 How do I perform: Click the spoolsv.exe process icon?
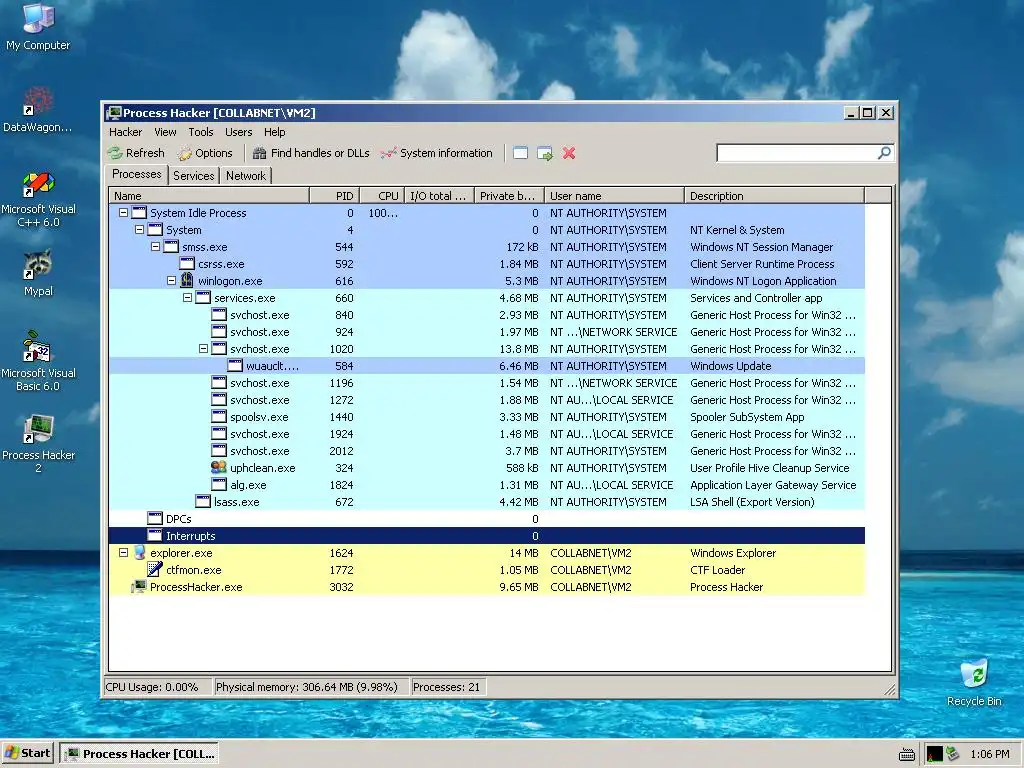pyautogui.click(x=219, y=417)
